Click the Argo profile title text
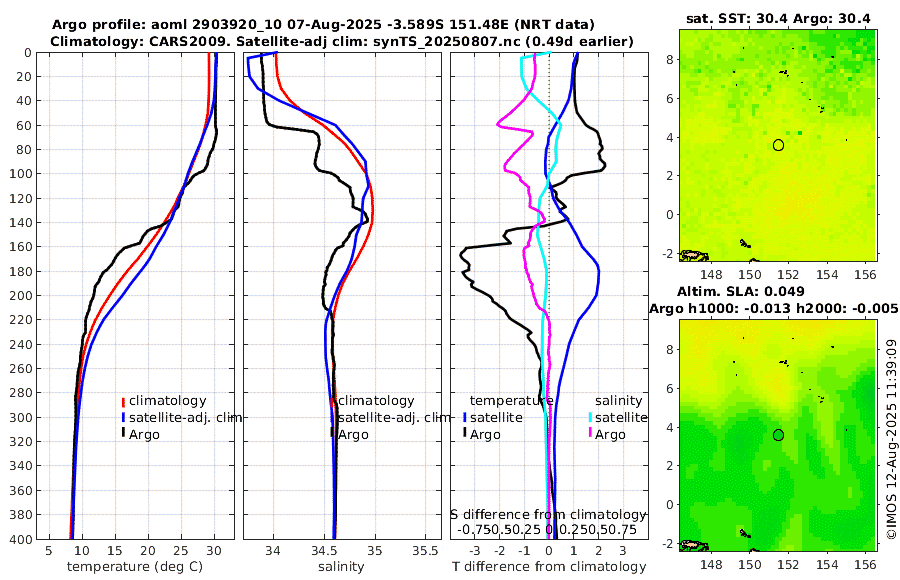 click(323, 25)
